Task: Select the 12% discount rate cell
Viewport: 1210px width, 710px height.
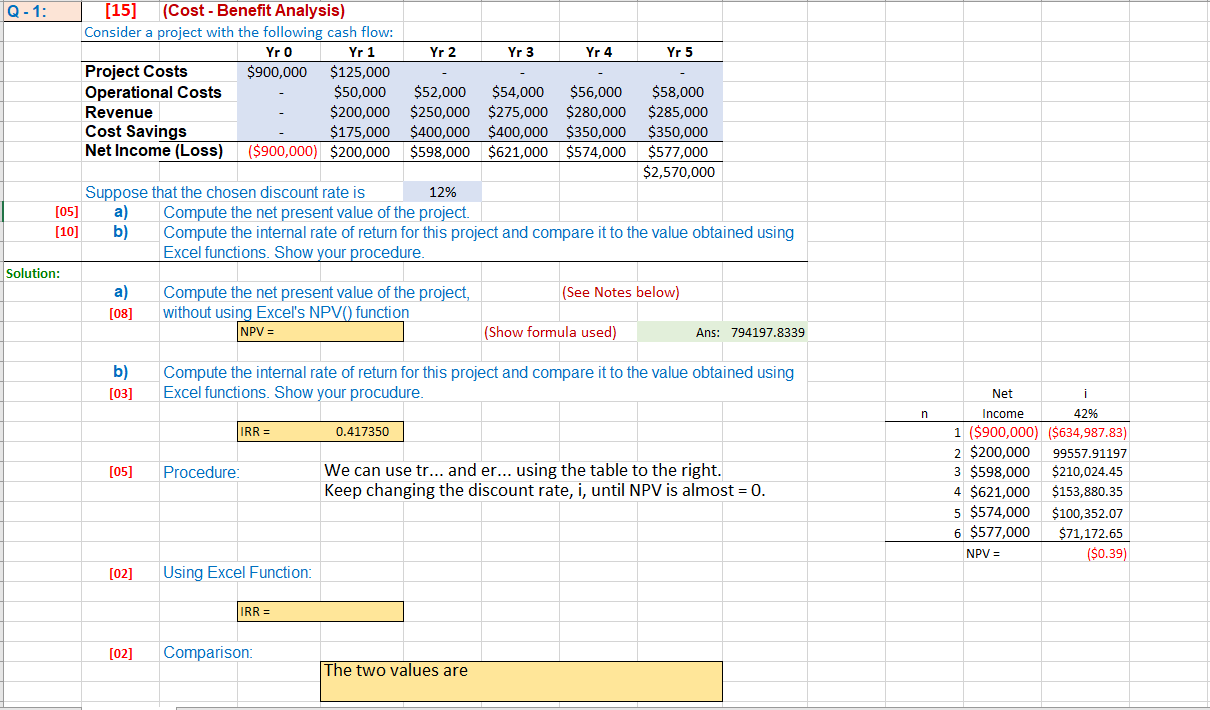Action: click(441, 191)
